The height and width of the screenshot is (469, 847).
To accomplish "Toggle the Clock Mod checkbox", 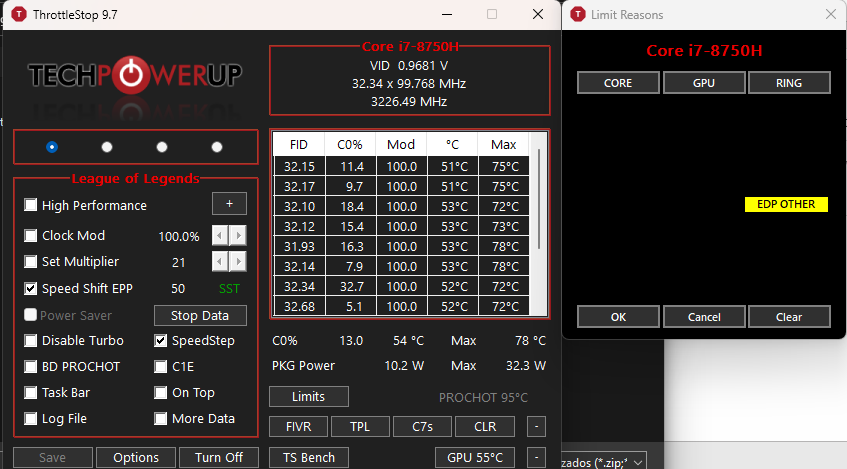I will coord(31,235).
